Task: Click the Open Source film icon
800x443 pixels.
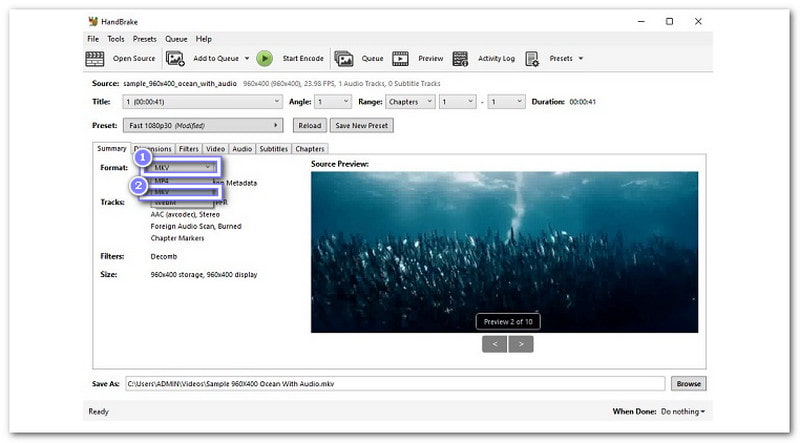Action: (x=95, y=59)
